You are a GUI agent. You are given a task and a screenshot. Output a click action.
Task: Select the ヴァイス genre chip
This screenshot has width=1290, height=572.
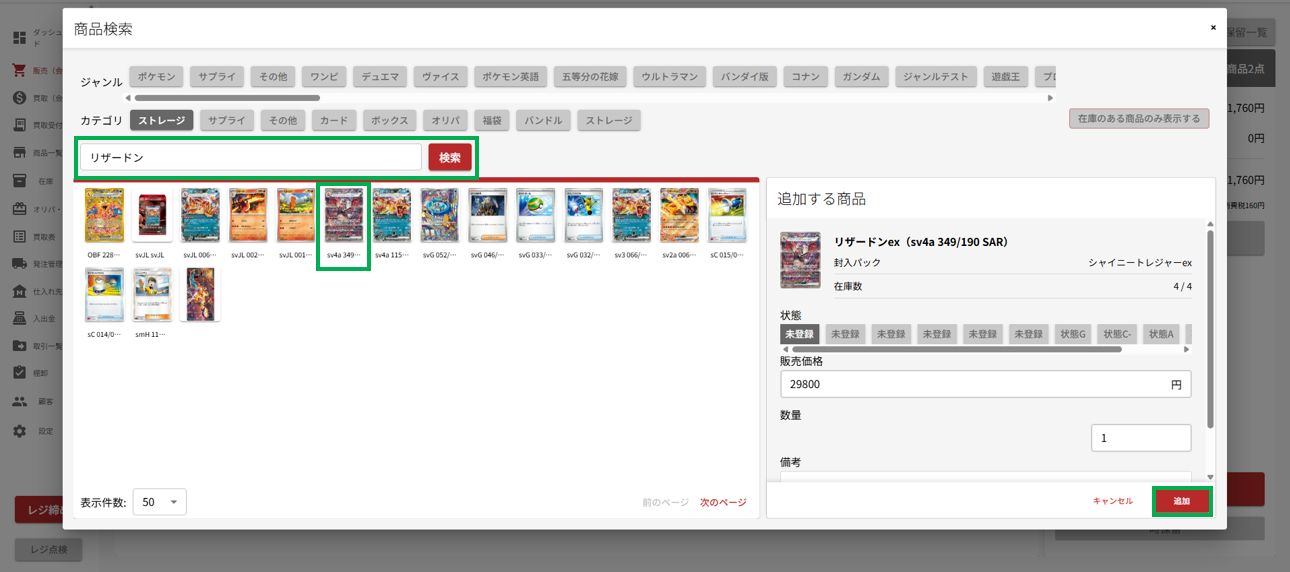pos(440,76)
